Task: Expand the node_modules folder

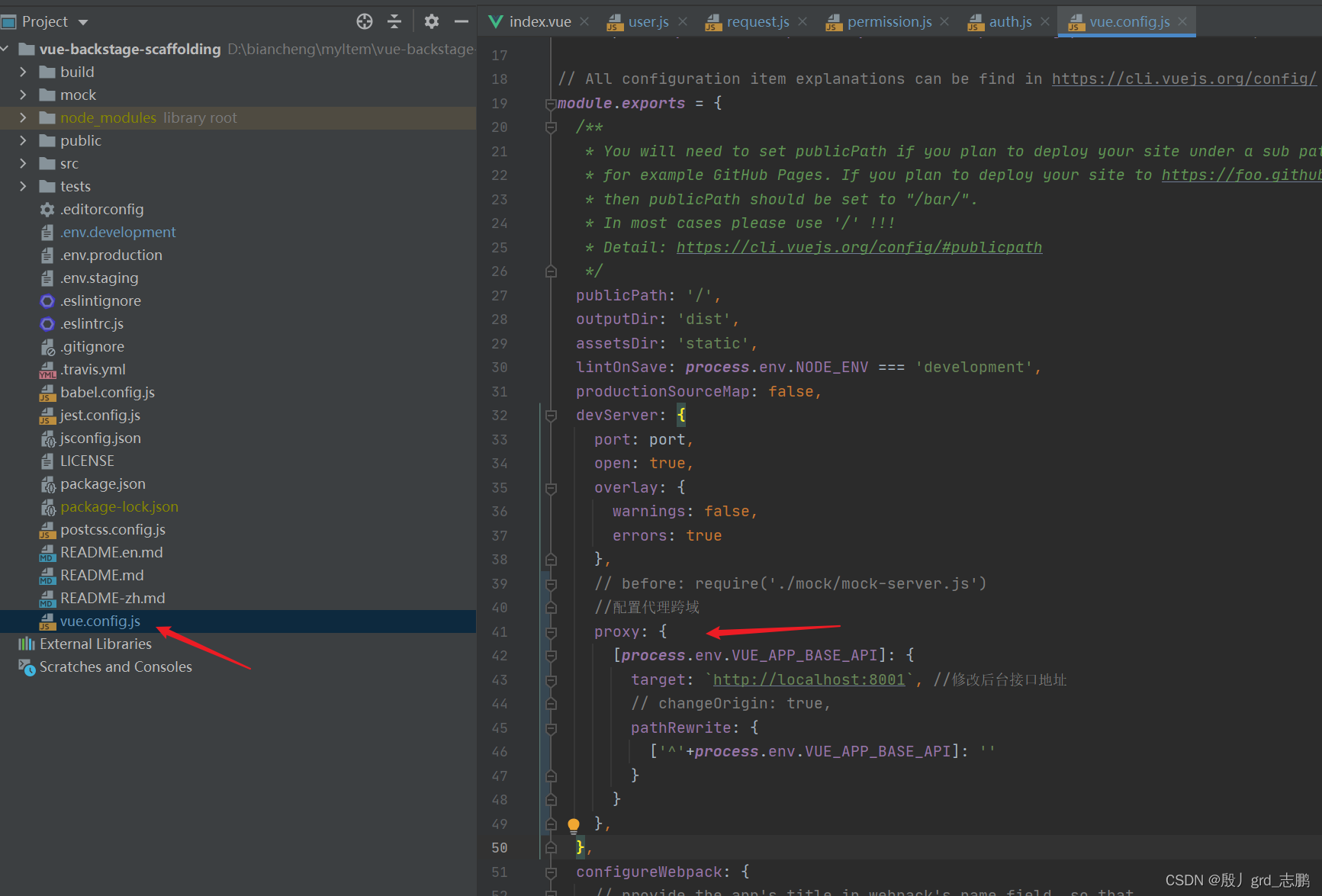Action: pos(23,117)
